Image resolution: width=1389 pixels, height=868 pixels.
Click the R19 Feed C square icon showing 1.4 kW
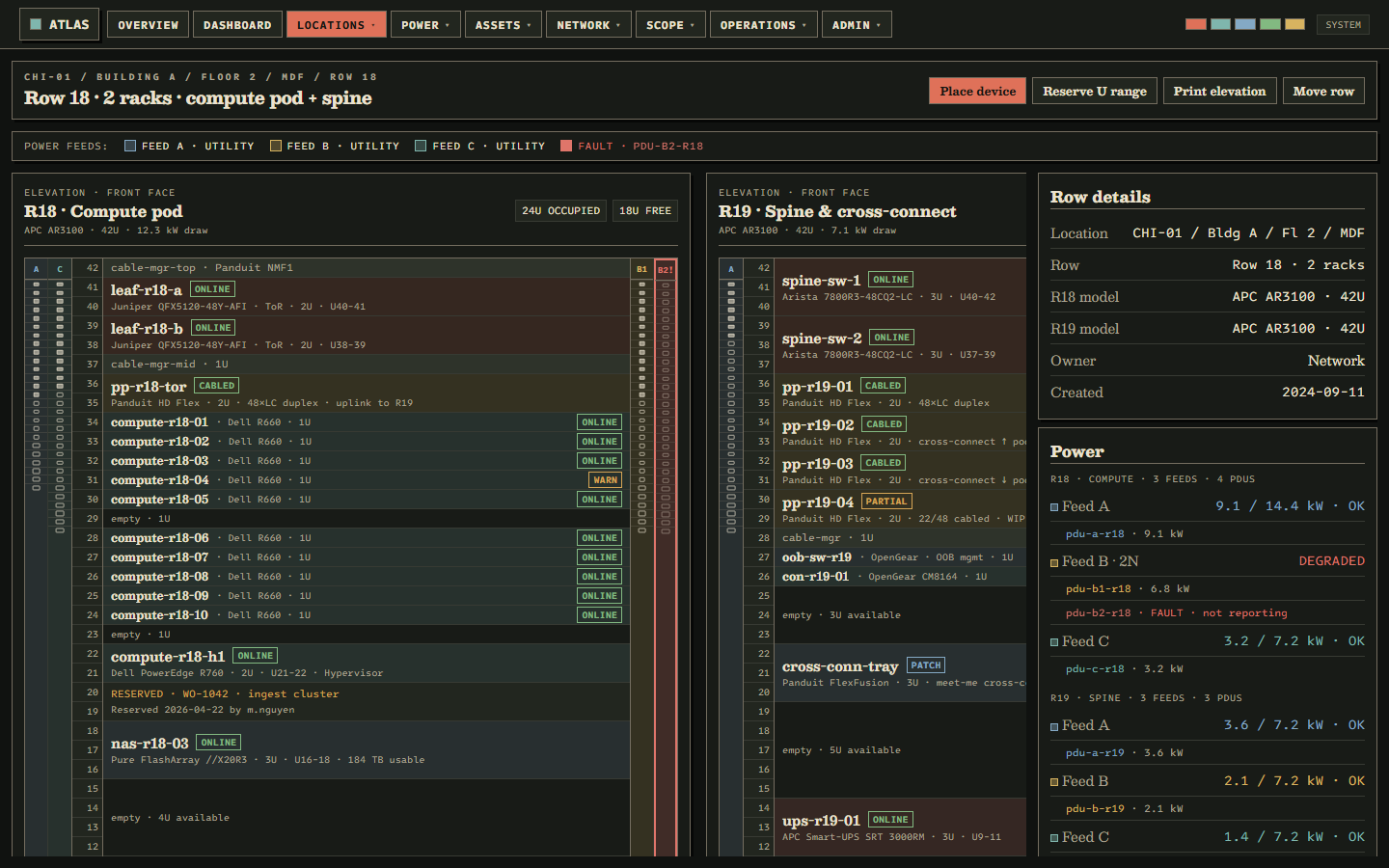pyautogui.click(x=1054, y=838)
